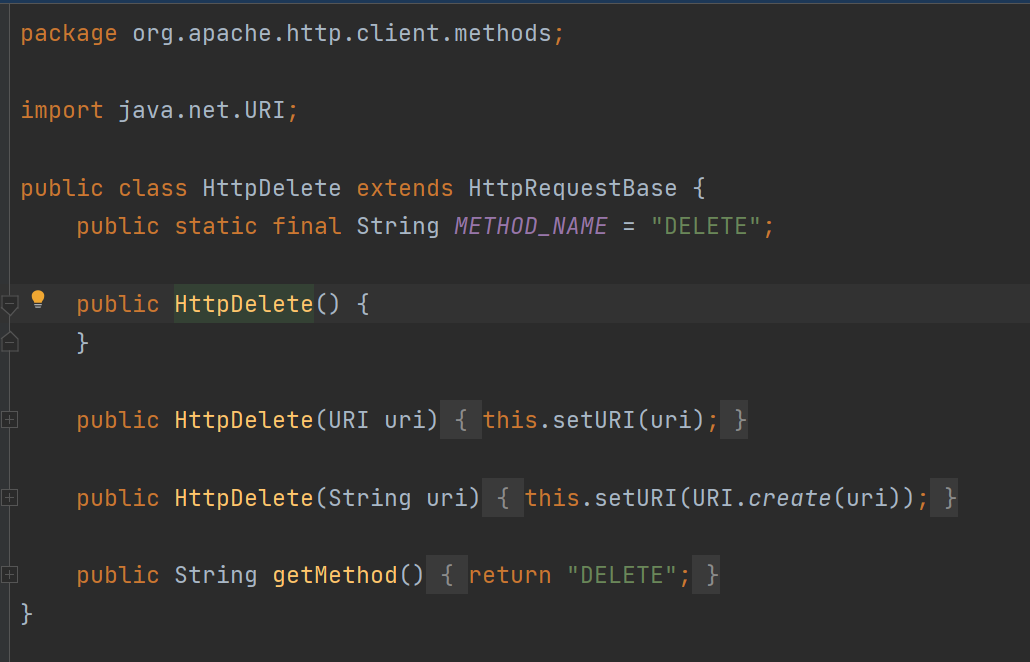Click the extends keyword in the class declaration
This screenshot has height=662, width=1030.
[x=404, y=188]
